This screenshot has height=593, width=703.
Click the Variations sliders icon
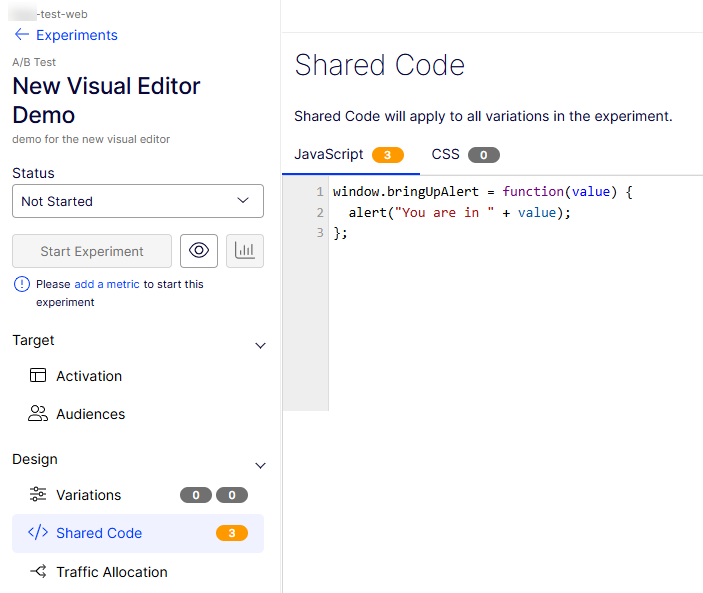pos(38,495)
